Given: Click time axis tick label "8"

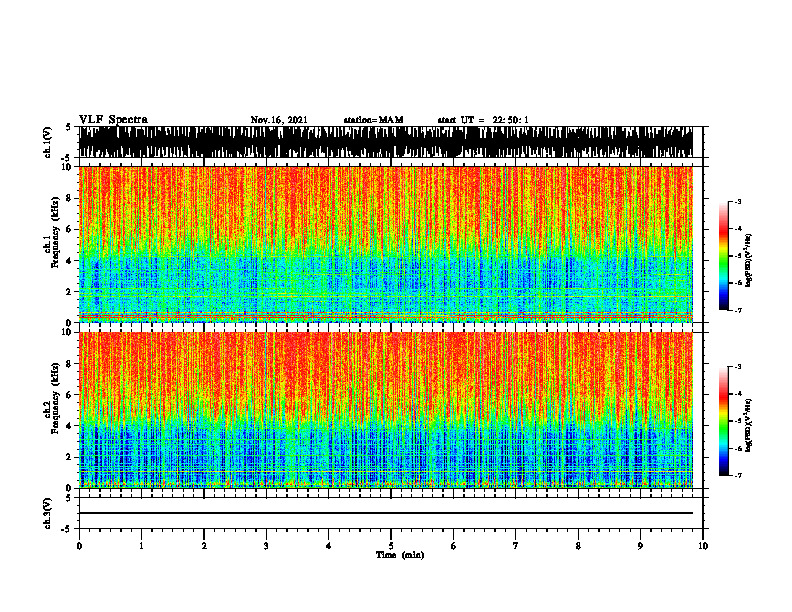Looking at the screenshot, I should (578, 546).
